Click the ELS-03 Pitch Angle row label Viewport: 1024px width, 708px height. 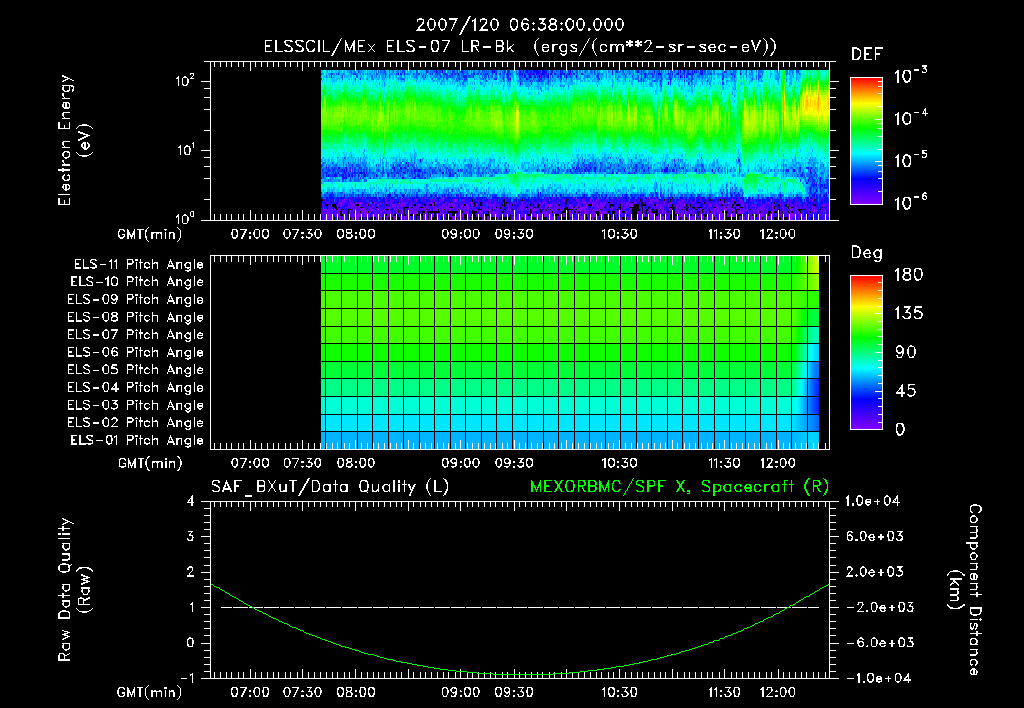click(136, 406)
